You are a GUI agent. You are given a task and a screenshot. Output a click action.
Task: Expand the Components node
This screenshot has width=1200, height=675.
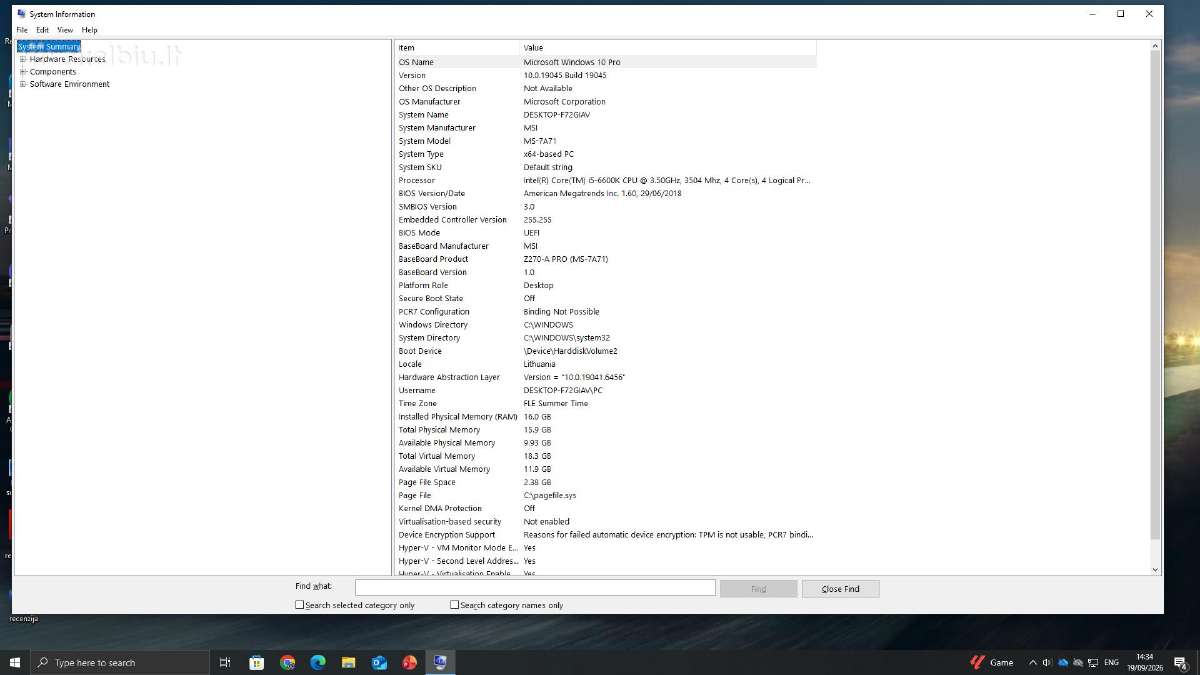click(x=23, y=72)
